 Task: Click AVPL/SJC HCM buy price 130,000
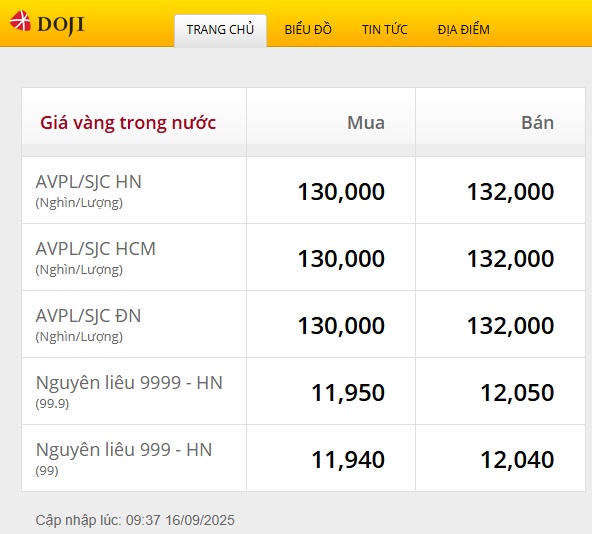coord(341,259)
